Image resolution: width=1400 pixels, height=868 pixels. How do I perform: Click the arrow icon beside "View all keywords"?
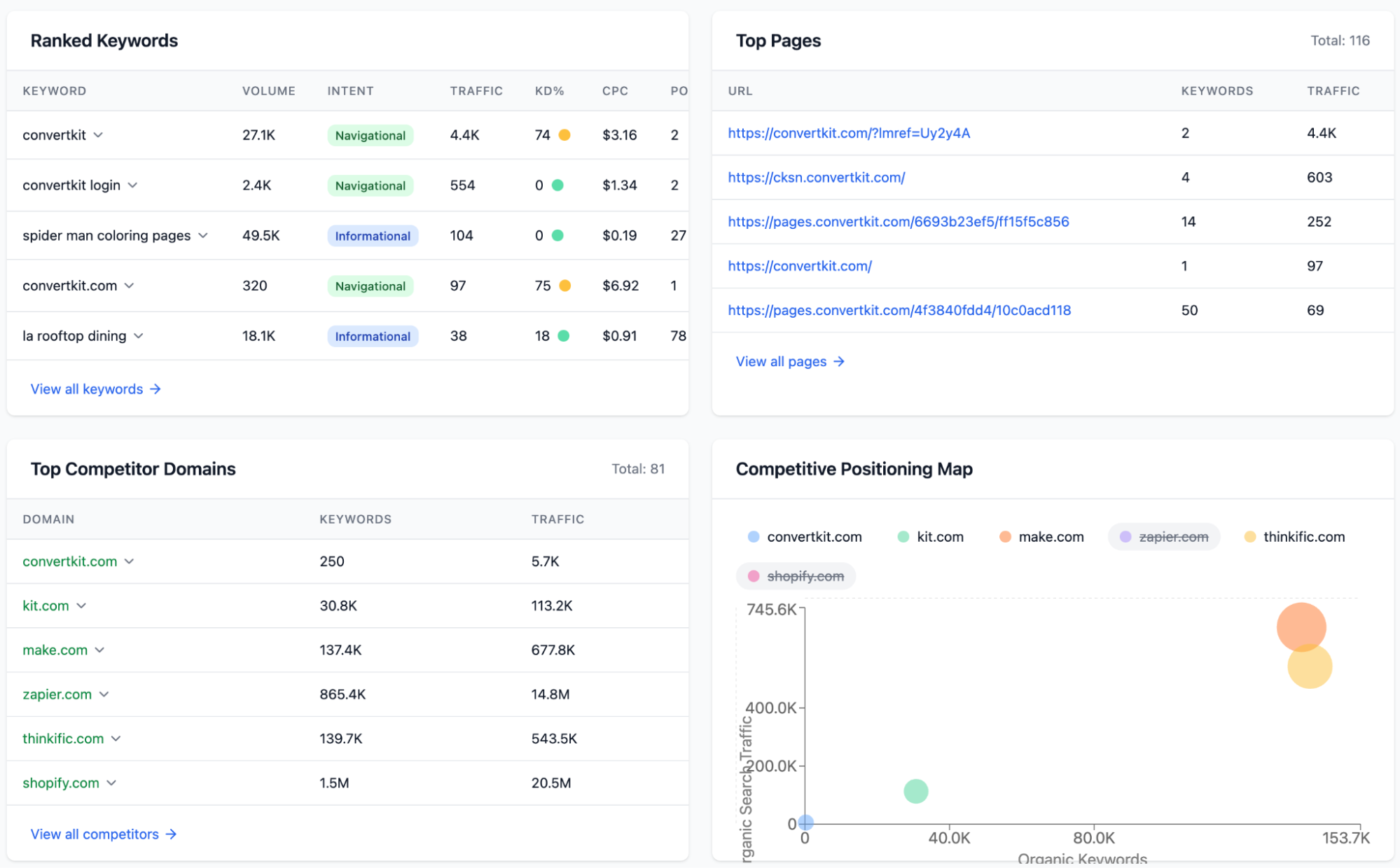coord(155,389)
